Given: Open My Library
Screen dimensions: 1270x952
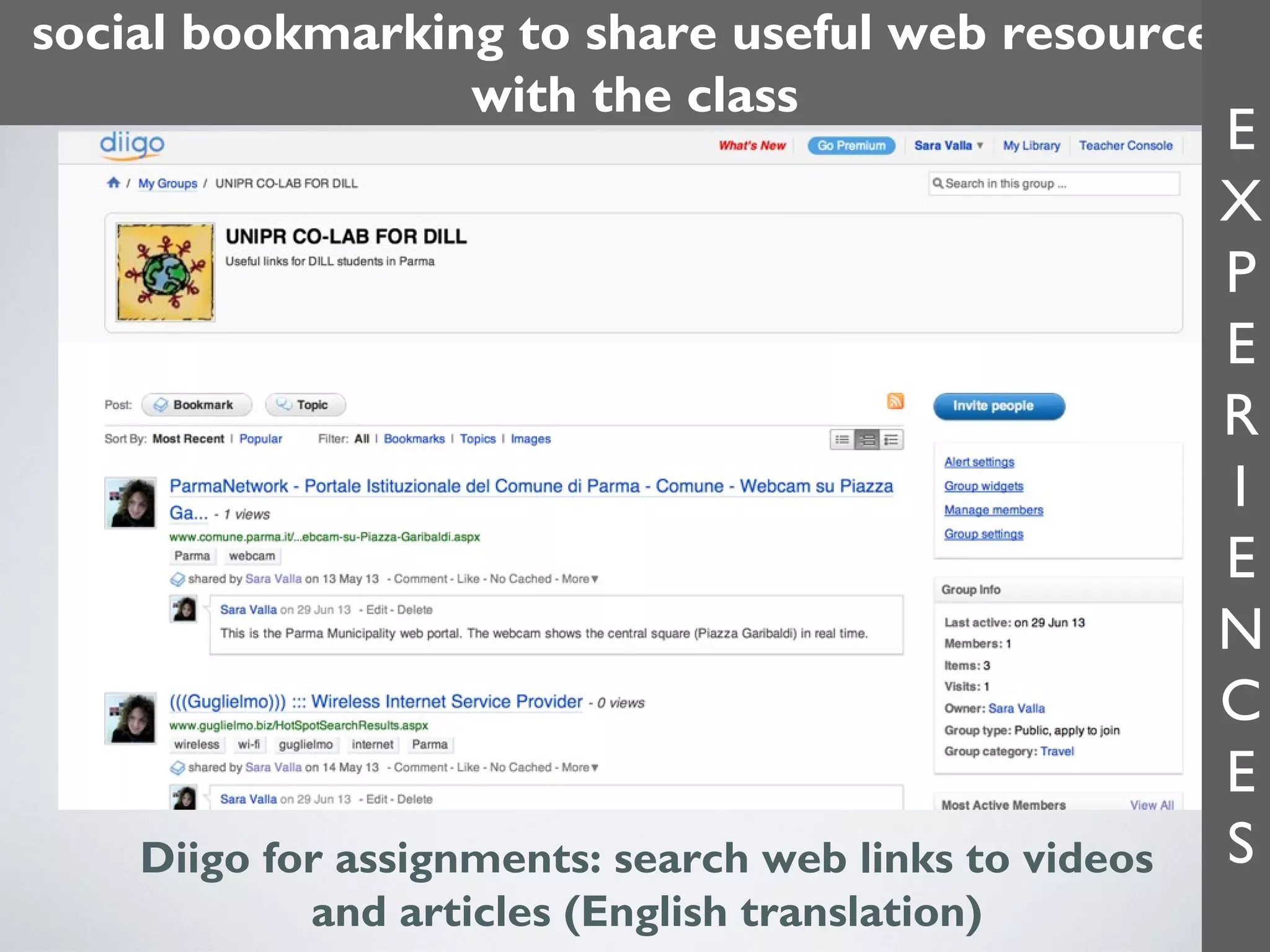Looking at the screenshot, I should 1031,146.
